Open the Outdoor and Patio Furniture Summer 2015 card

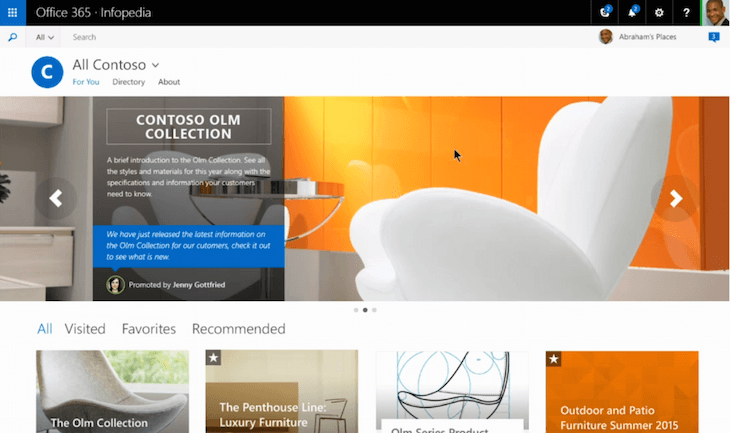click(x=622, y=392)
